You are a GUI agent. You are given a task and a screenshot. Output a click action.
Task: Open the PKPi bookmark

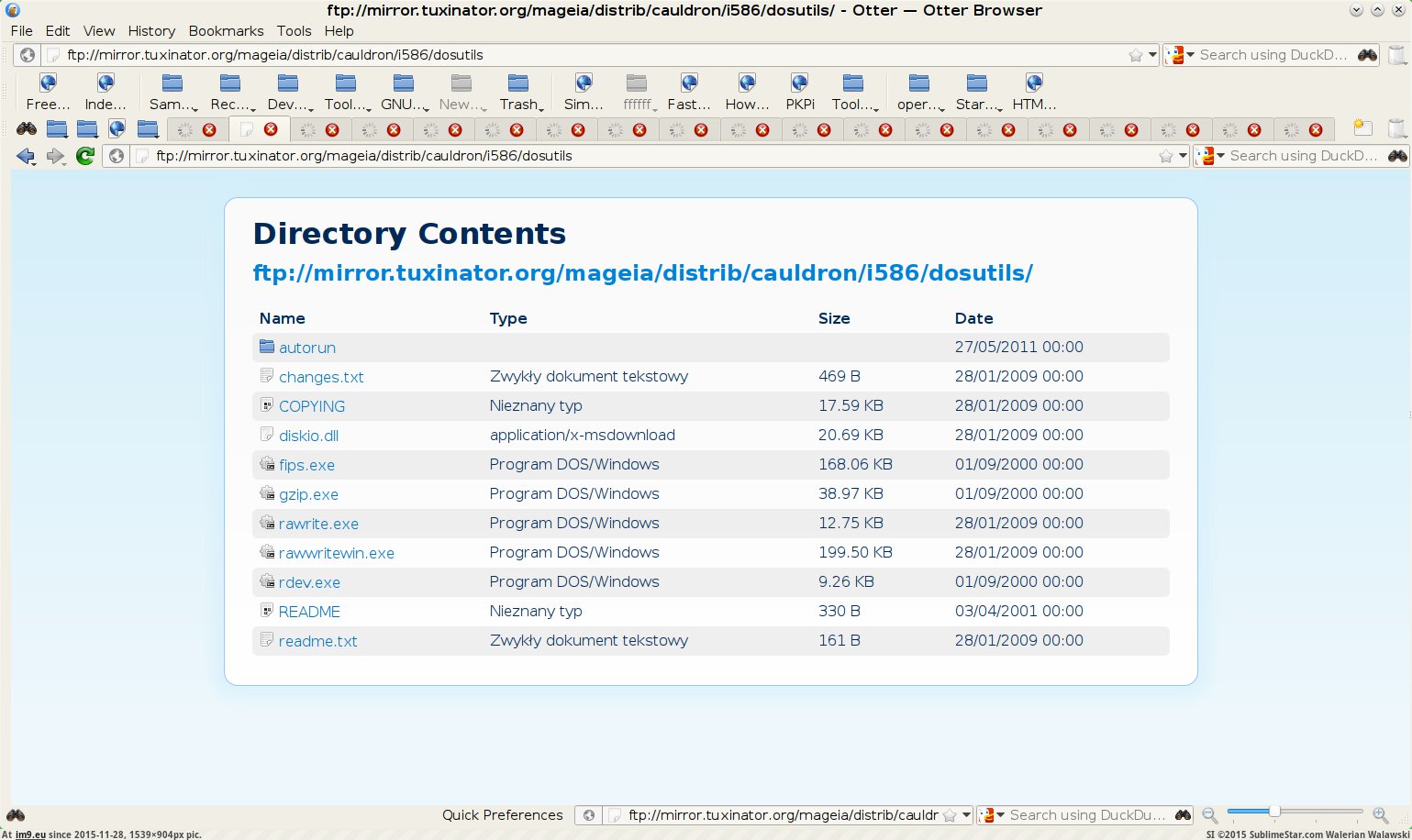pos(800,93)
